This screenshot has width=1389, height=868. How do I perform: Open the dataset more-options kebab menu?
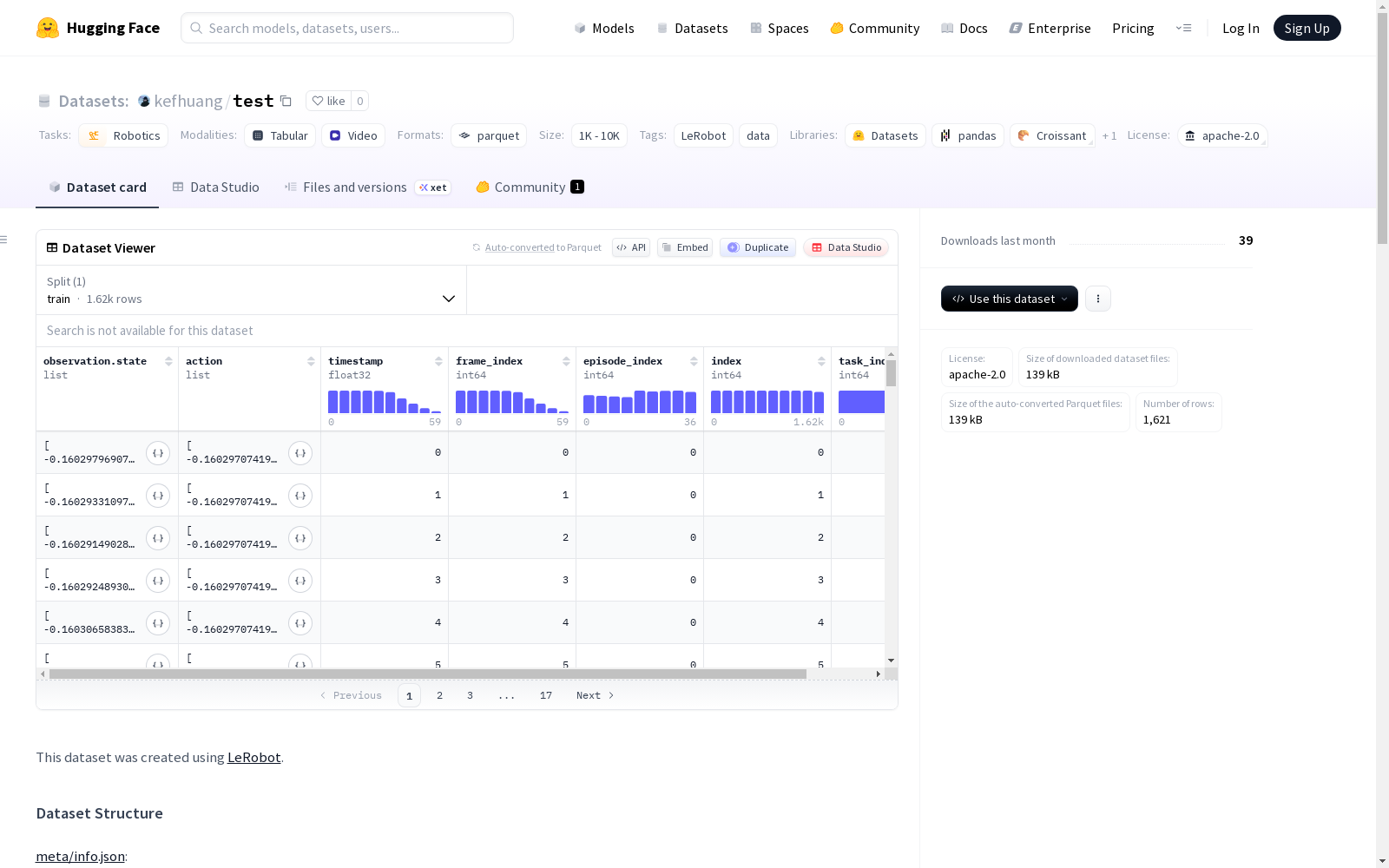(1098, 299)
